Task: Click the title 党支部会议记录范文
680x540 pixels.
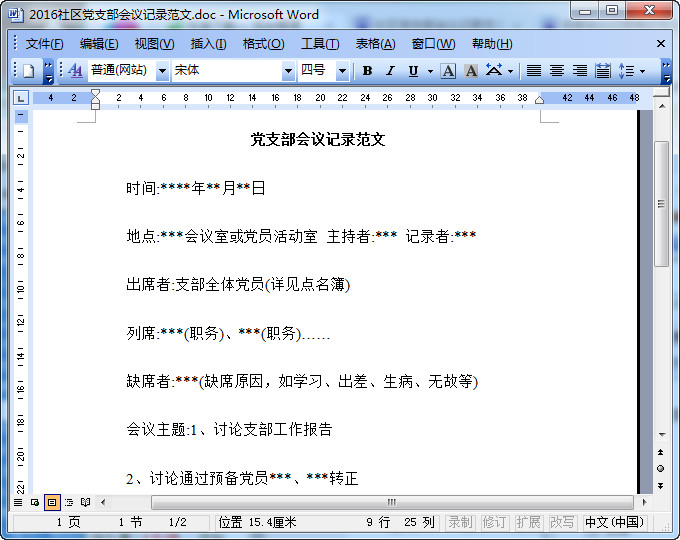Action: (x=318, y=140)
